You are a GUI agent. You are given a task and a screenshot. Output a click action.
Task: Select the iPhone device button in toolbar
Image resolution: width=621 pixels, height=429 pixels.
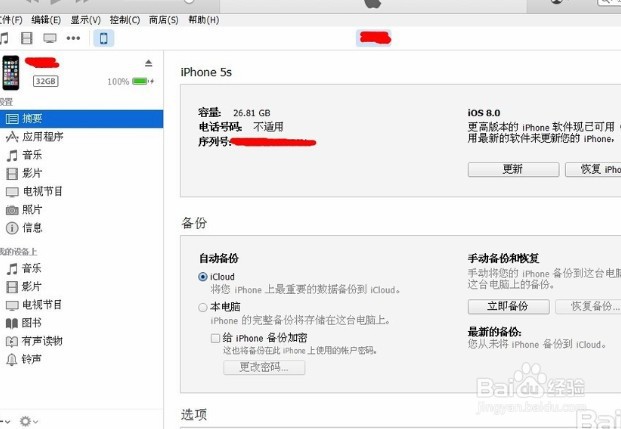point(104,38)
